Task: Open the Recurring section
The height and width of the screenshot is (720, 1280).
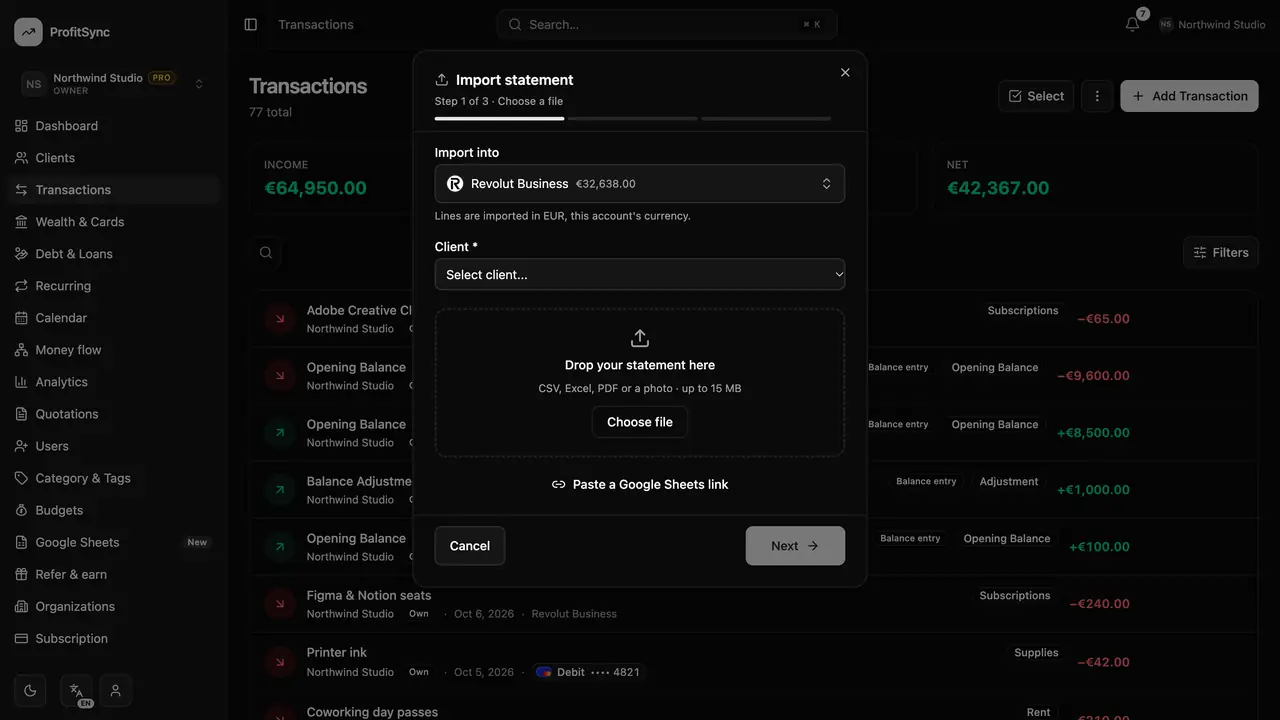Action: tap(113, 286)
